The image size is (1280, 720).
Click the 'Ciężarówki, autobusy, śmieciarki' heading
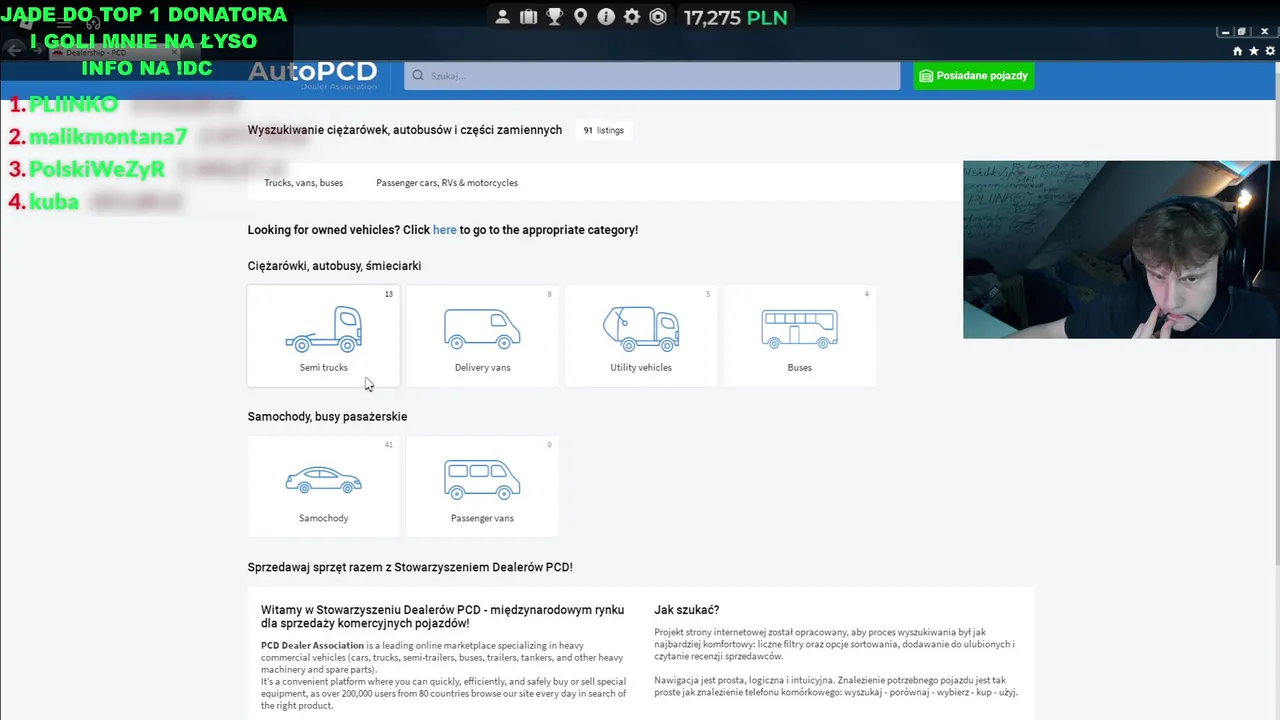tap(334, 266)
